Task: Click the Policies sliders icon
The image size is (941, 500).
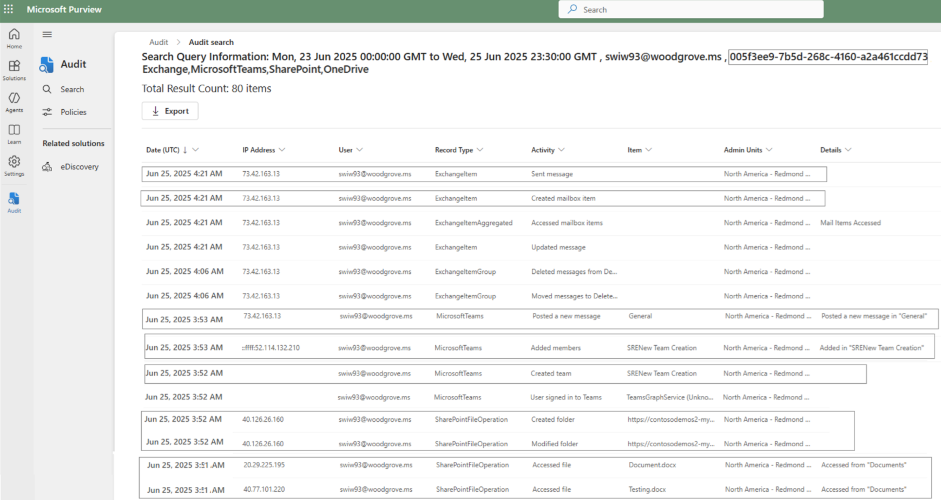Action: click(47, 112)
